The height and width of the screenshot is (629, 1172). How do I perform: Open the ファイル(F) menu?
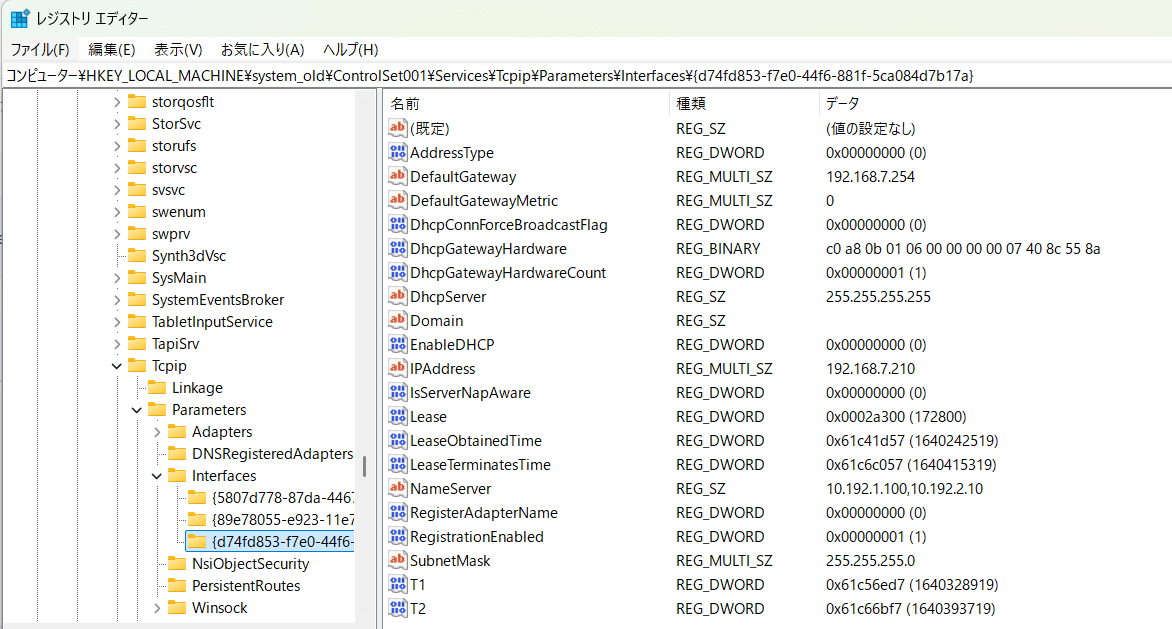(40, 49)
